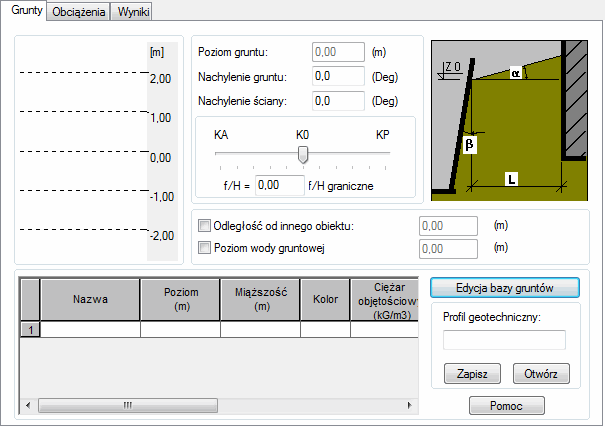Click the 2,00 level on soil profile scale

[x=161, y=79]
